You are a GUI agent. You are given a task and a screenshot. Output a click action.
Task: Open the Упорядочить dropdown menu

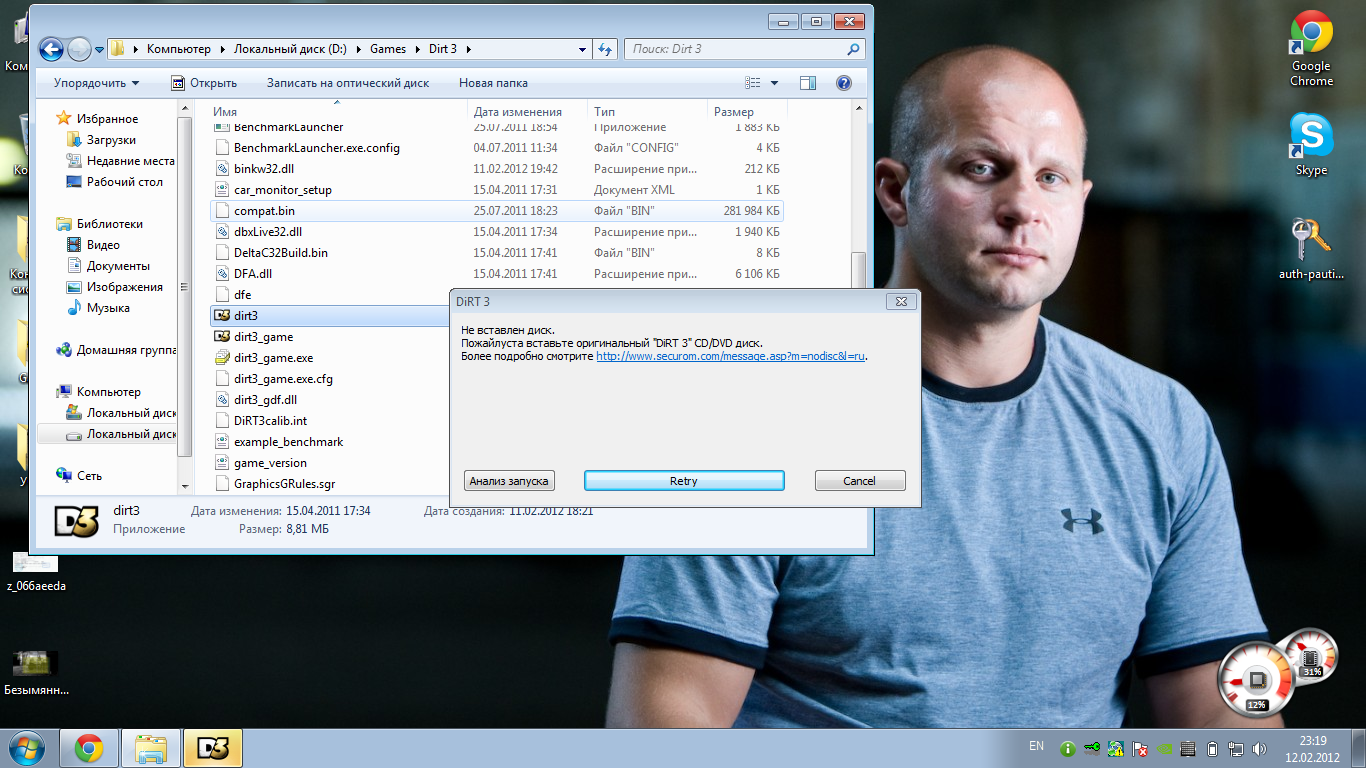click(97, 83)
